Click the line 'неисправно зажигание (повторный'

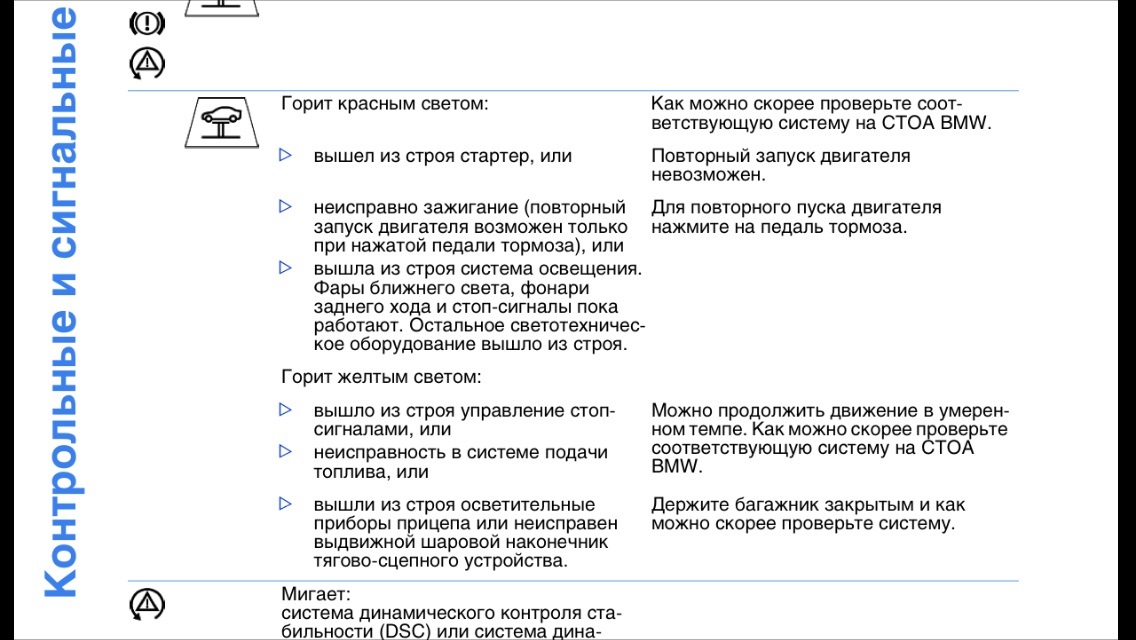click(469, 208)
